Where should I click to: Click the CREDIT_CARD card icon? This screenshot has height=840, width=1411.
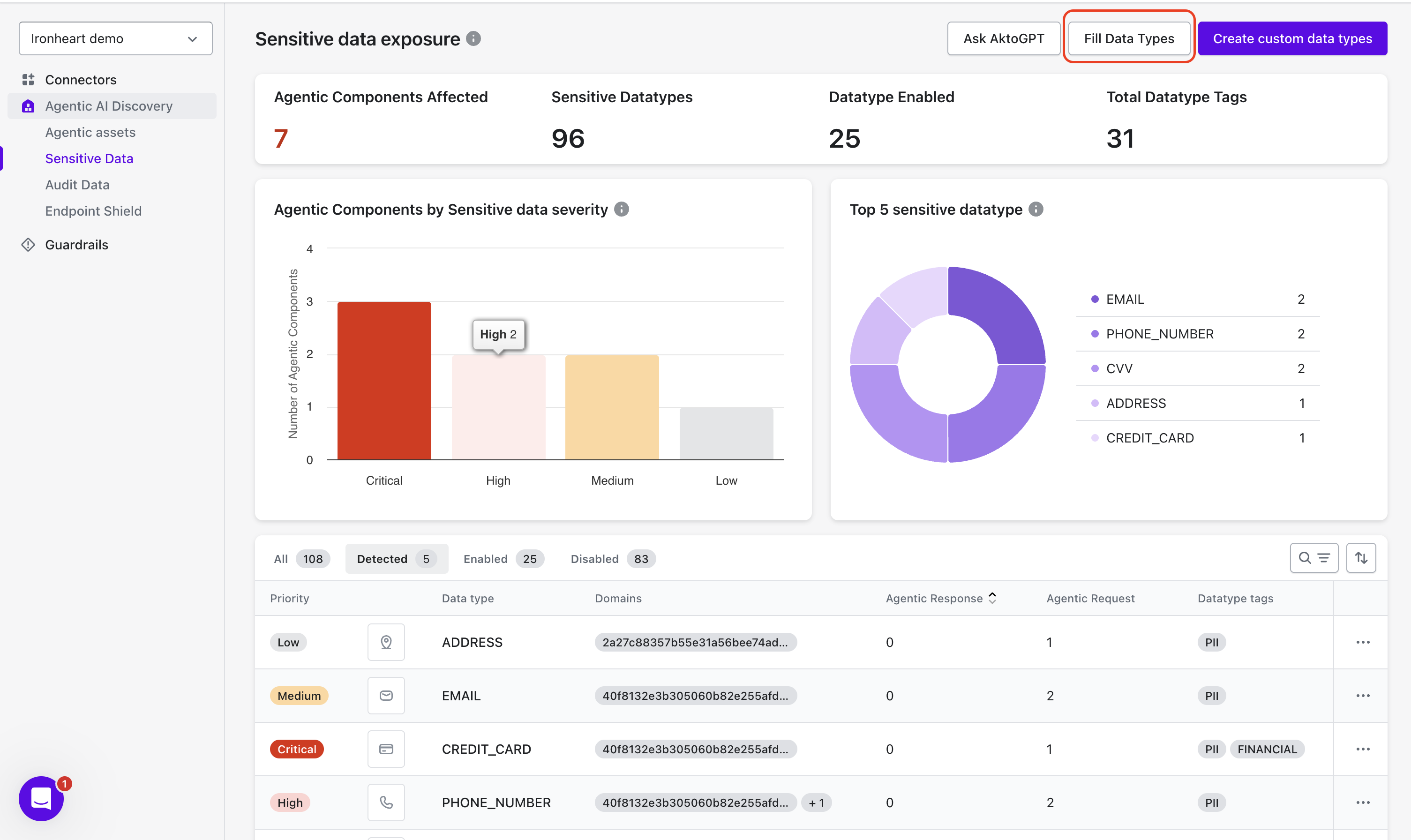tap(386, 749)
